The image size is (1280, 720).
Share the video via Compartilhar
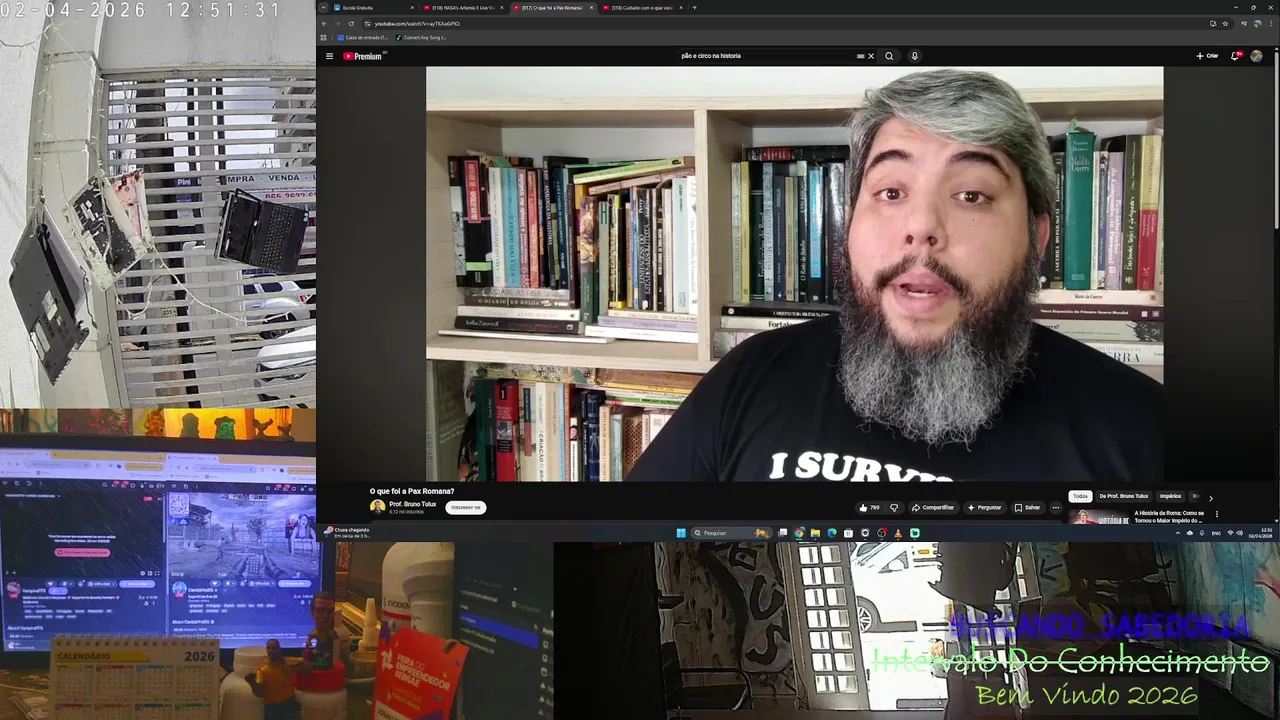coord(933,507)
